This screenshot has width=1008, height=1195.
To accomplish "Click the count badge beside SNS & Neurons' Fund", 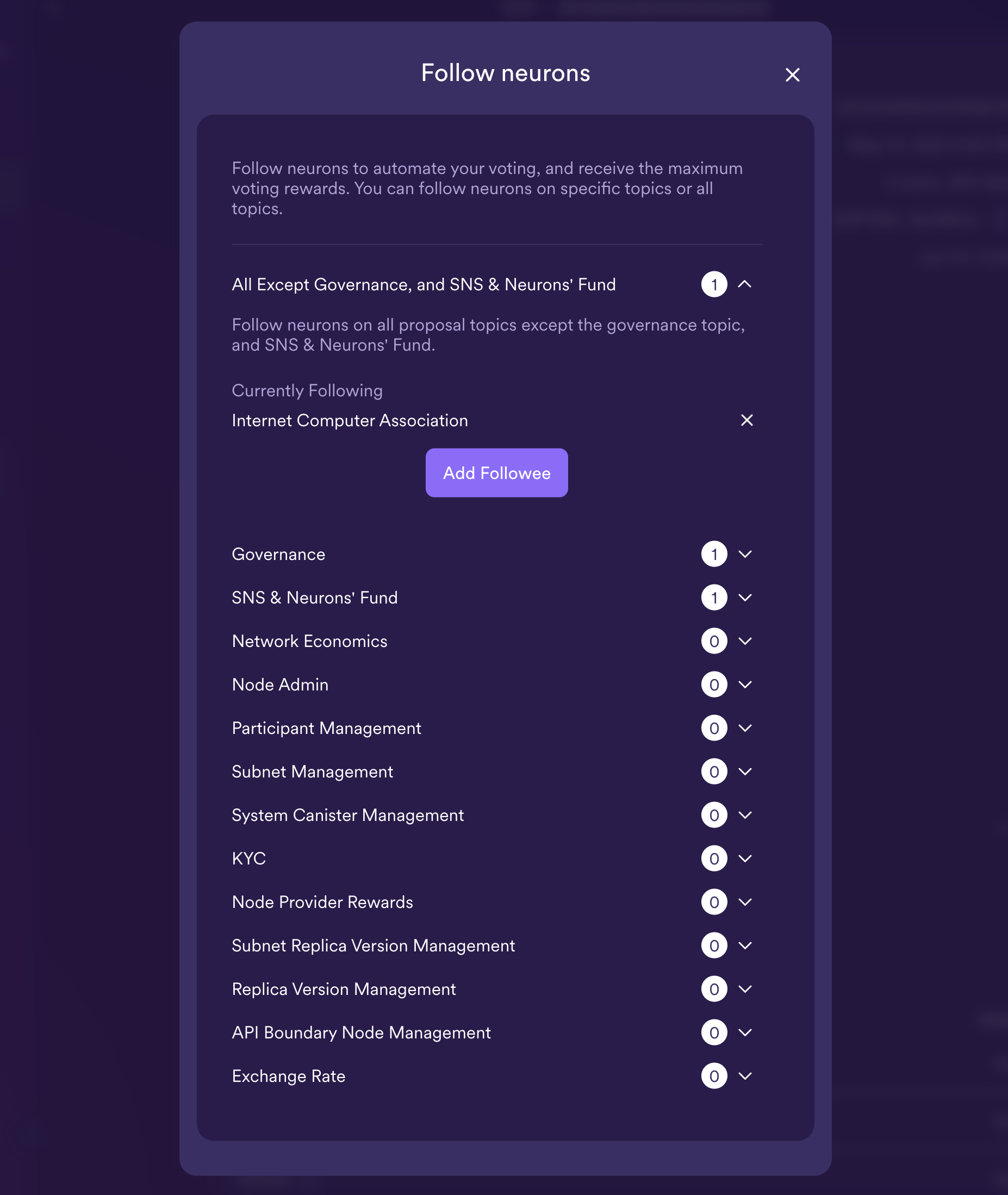I will tap(714, 597).
